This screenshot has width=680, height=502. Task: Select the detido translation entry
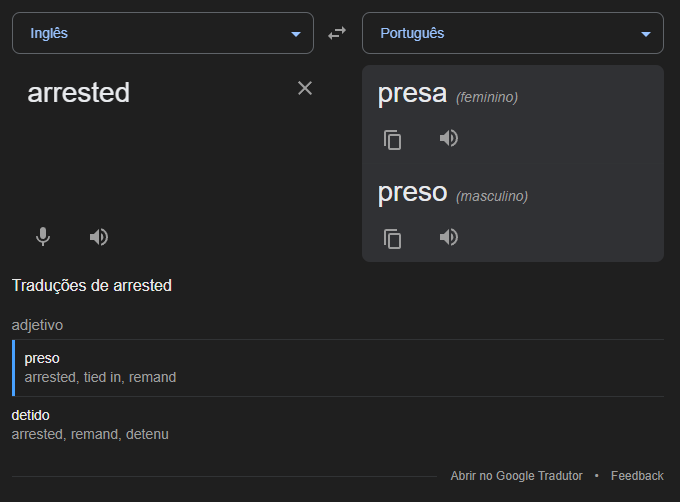(338, 425)
